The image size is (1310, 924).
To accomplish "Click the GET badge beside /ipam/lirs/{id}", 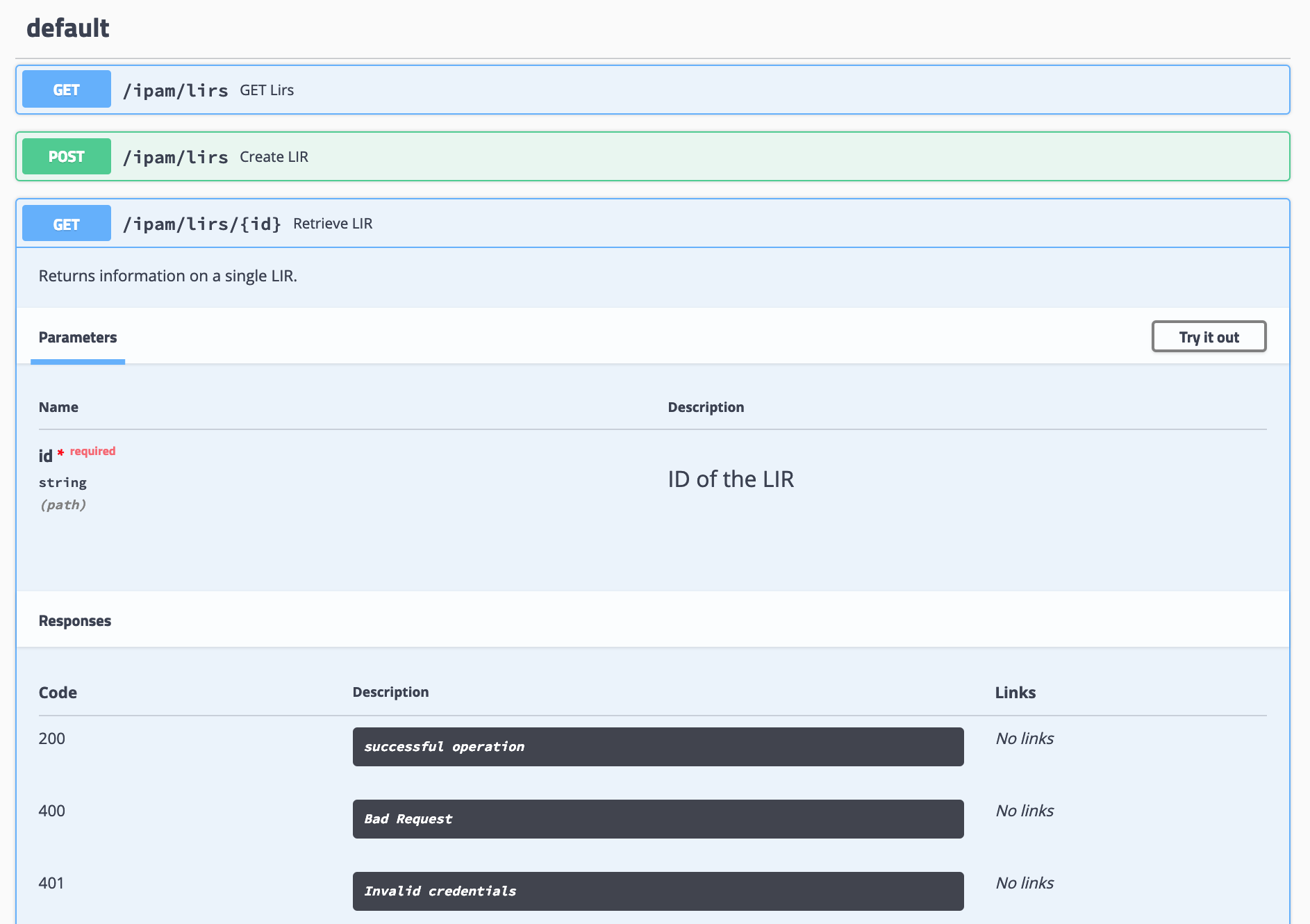I will 67,224.
